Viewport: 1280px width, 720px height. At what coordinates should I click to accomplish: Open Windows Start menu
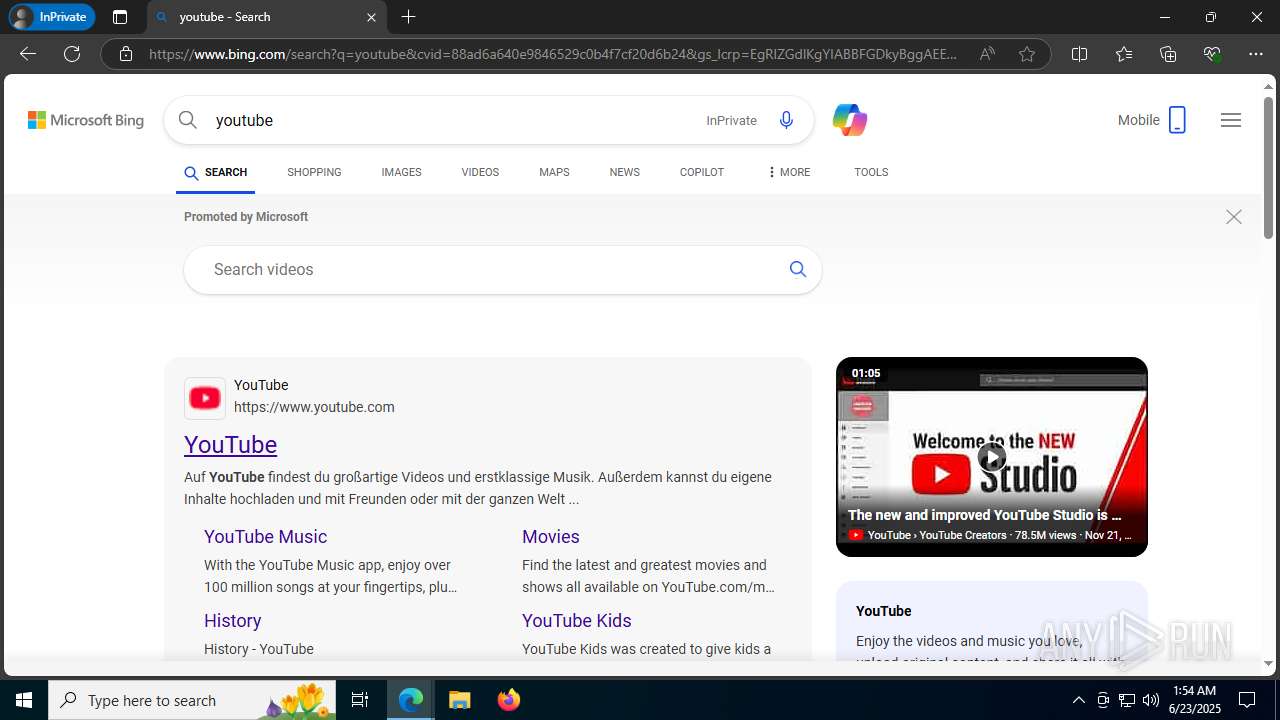(24, 700)
